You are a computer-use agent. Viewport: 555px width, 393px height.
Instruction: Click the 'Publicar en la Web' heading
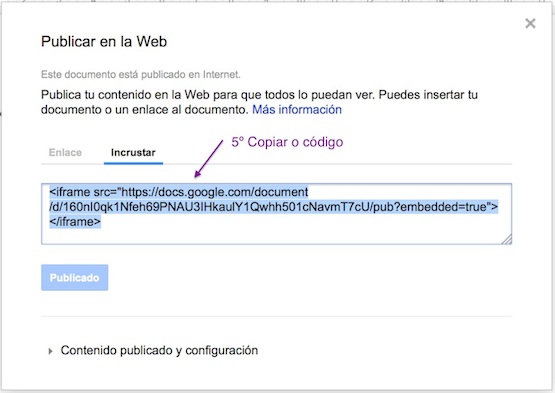tap(104, 41)
